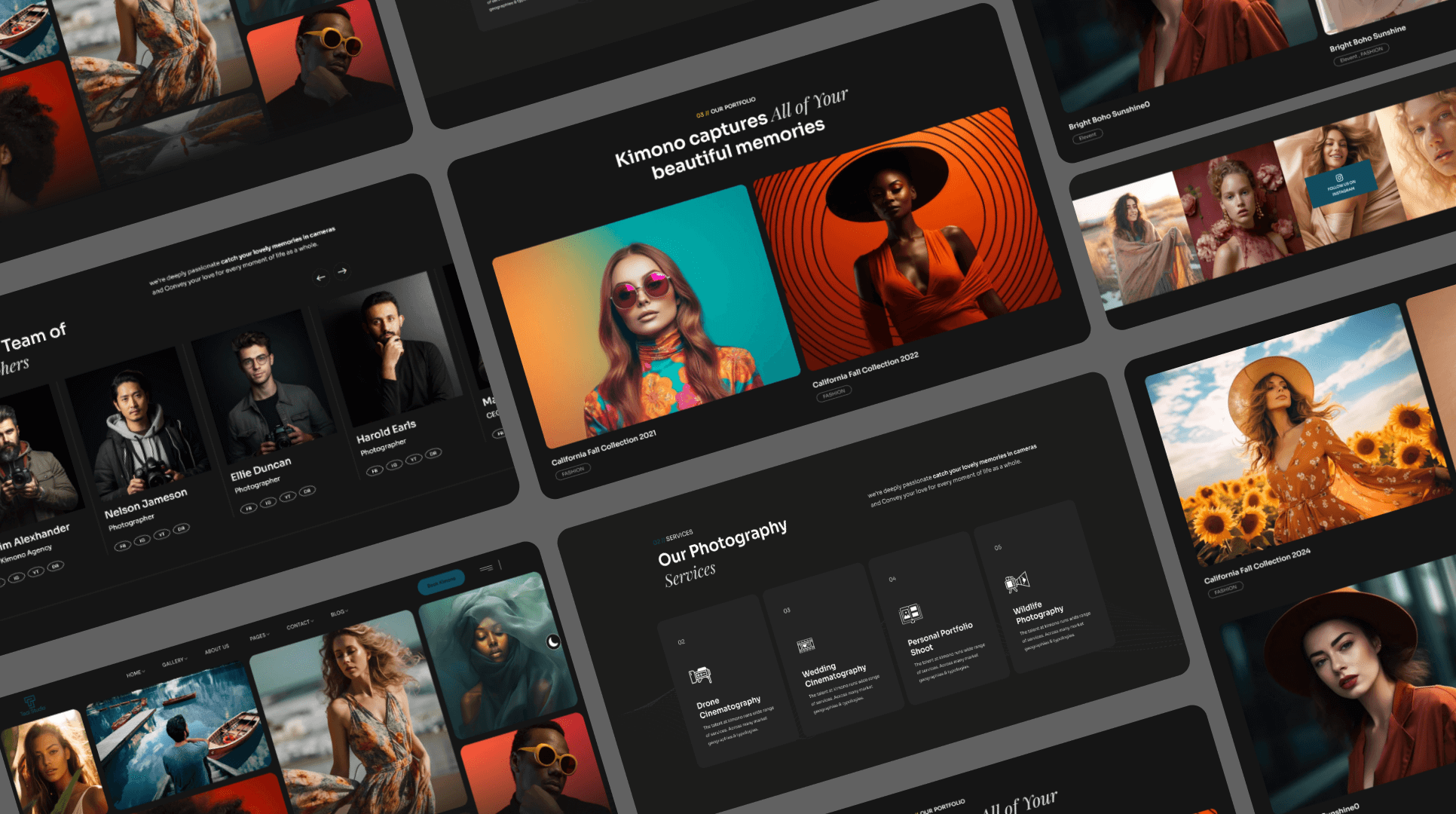The height and width of the screenshot is (814, 1456).
Task: Click the Drone Cinematography service icon
Action: click(x=700, y=675)
